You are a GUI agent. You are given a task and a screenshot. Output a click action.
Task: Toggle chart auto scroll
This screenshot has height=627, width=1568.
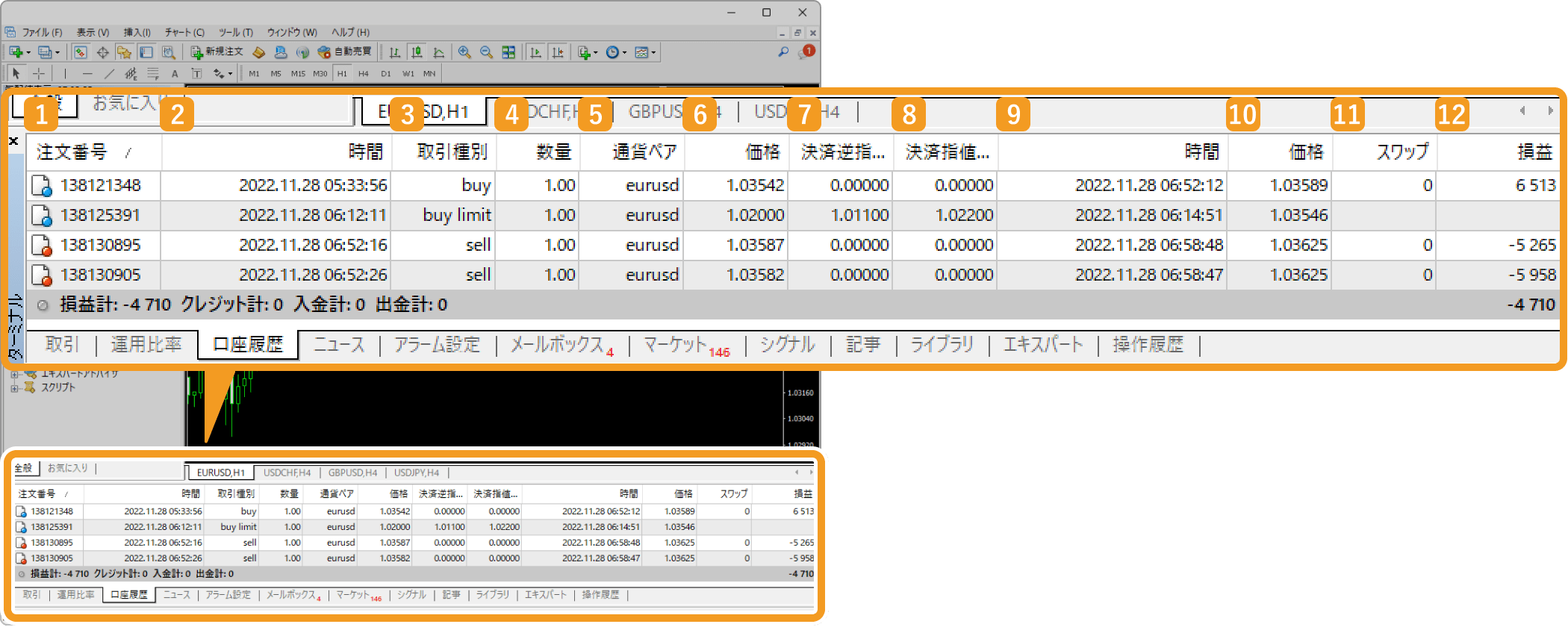tap(535, 52)
